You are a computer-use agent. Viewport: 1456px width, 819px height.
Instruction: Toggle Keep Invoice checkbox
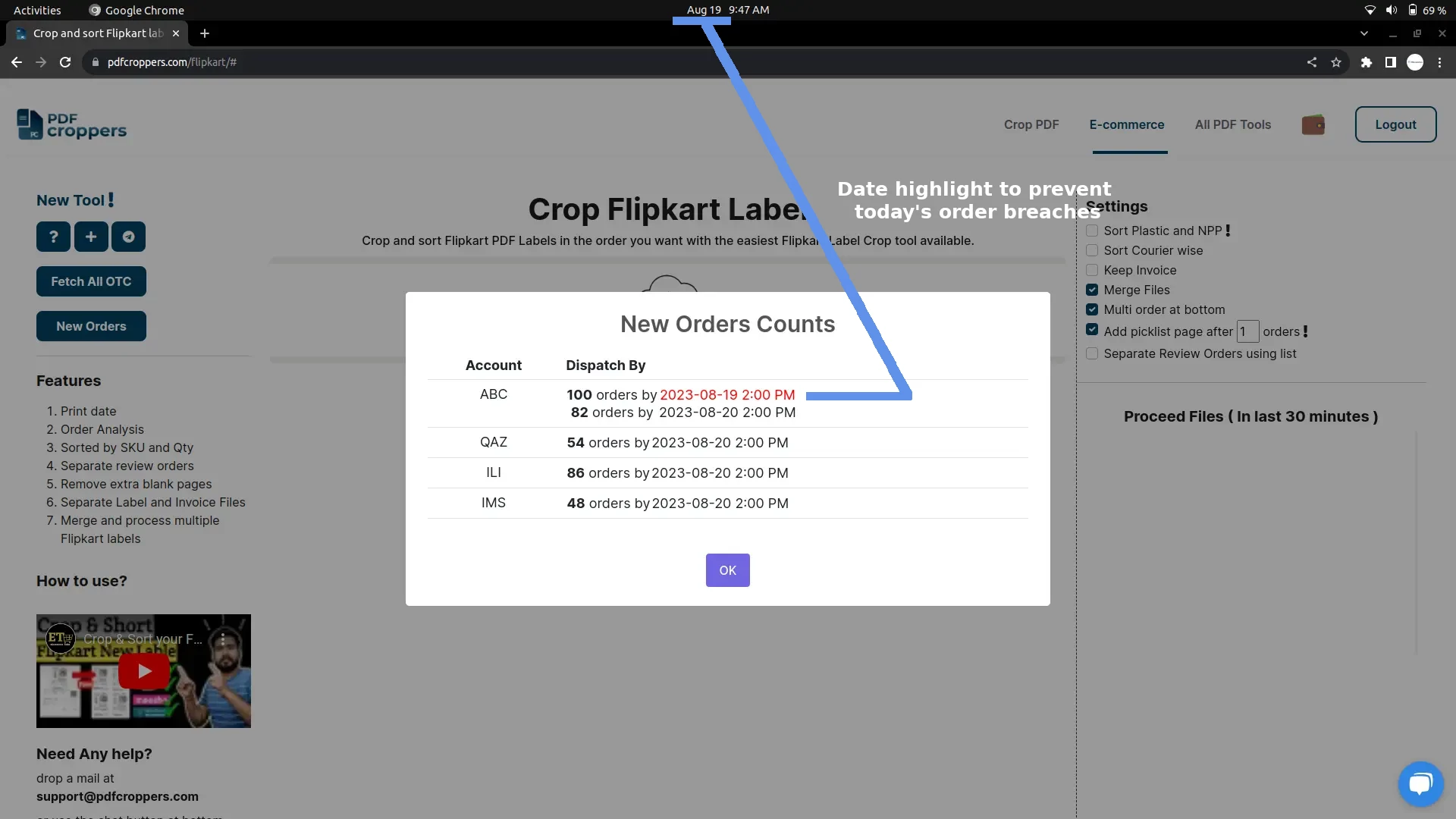[1092, 270]
